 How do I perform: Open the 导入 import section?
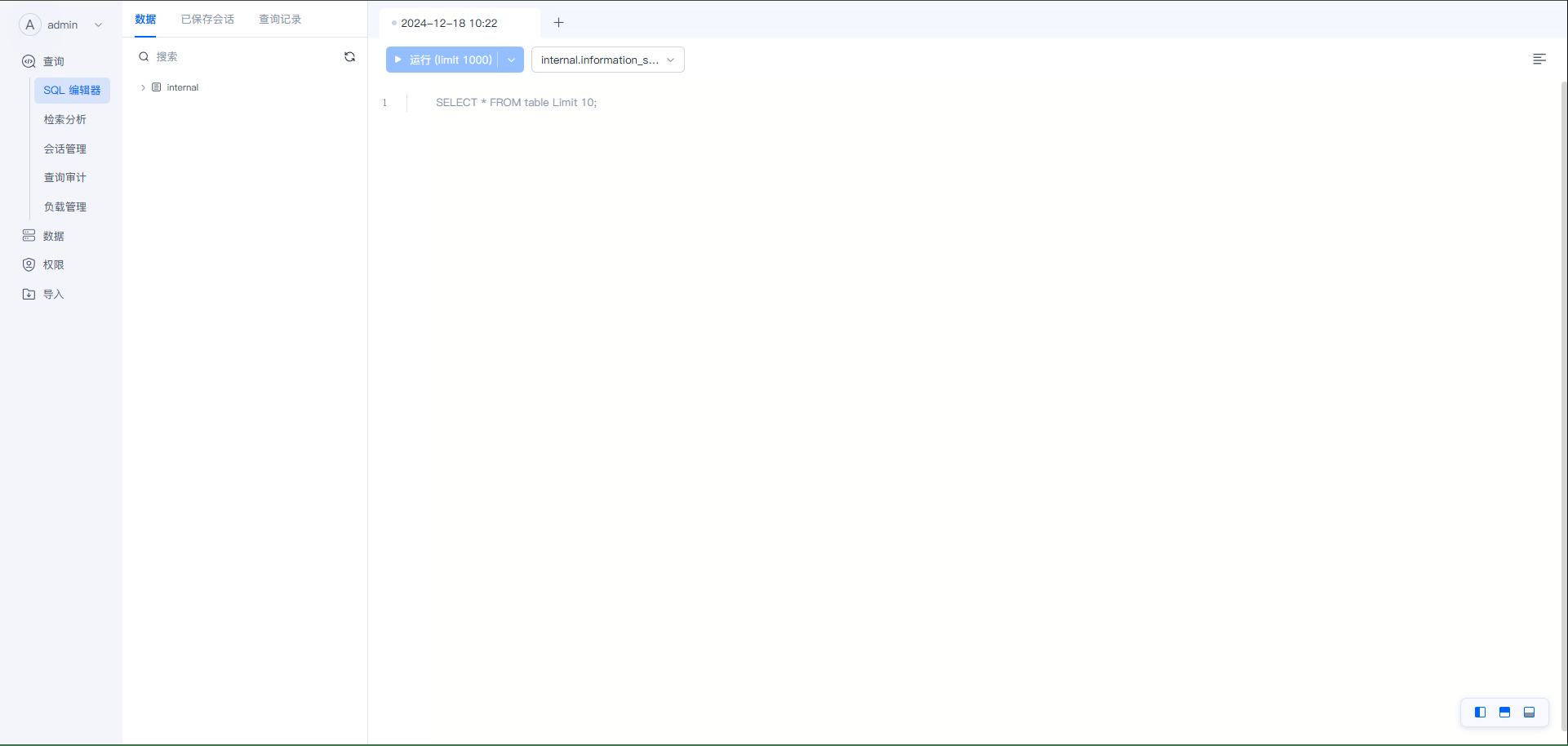pos(54,295)
